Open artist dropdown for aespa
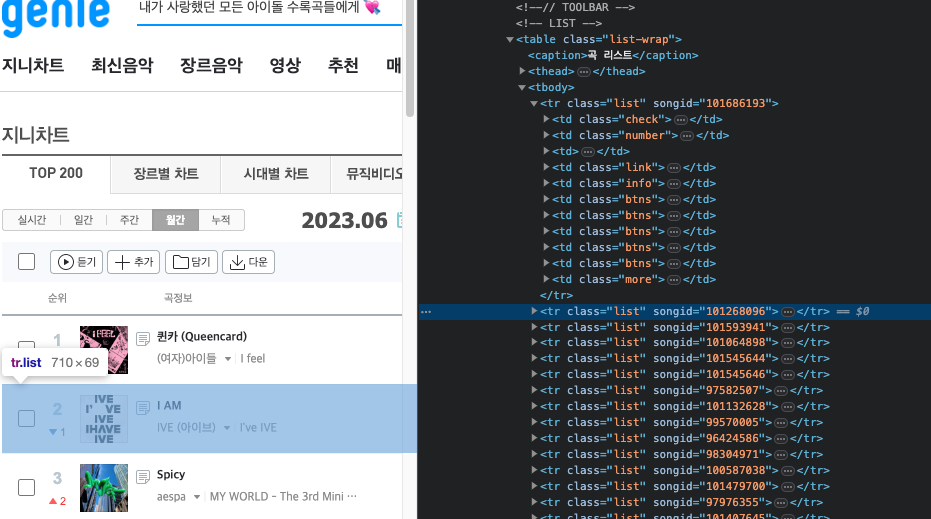Viewport: 931px width, 519px height. (x=197, y=497)
